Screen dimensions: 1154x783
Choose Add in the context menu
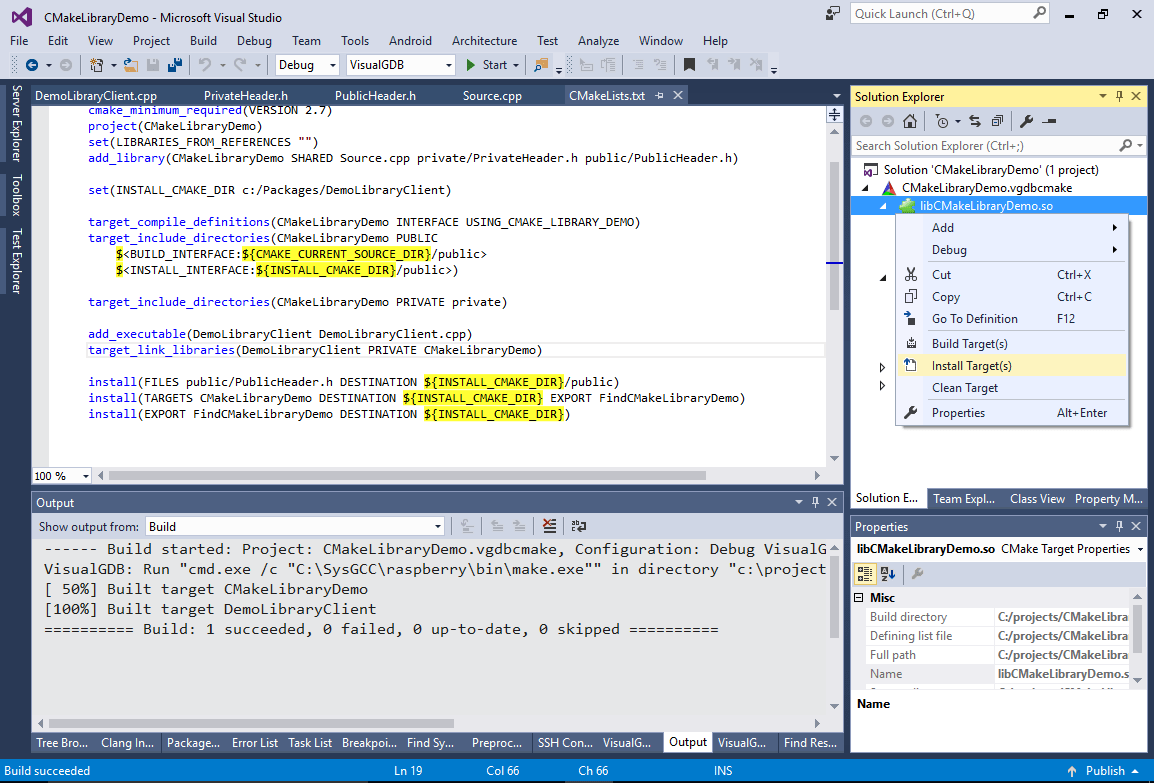tap(1011, 228)
